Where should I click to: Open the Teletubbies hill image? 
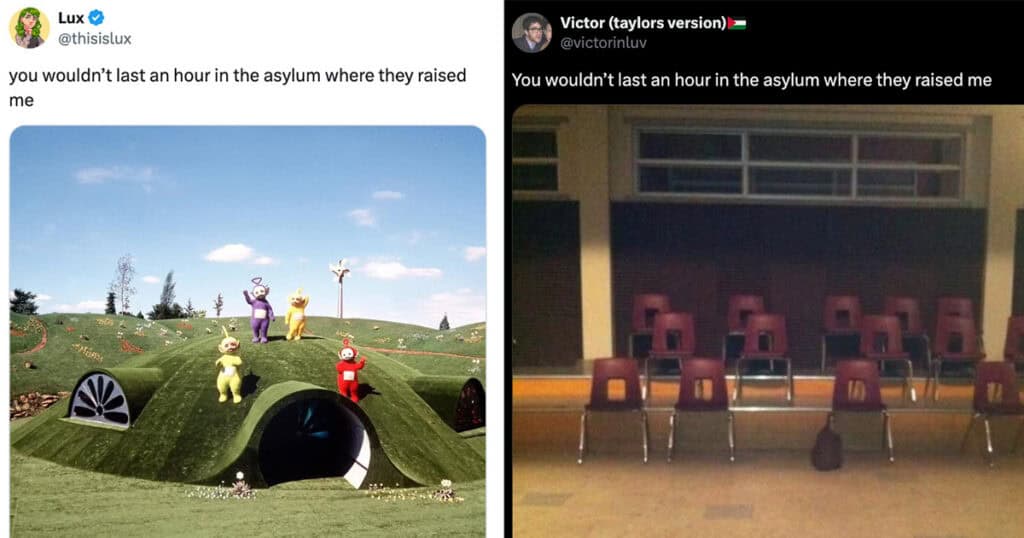[x=248, y=332]
